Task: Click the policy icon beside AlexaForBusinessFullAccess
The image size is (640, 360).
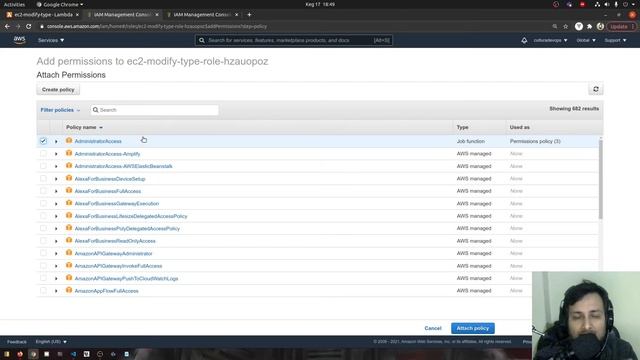Action: (69, 191)
